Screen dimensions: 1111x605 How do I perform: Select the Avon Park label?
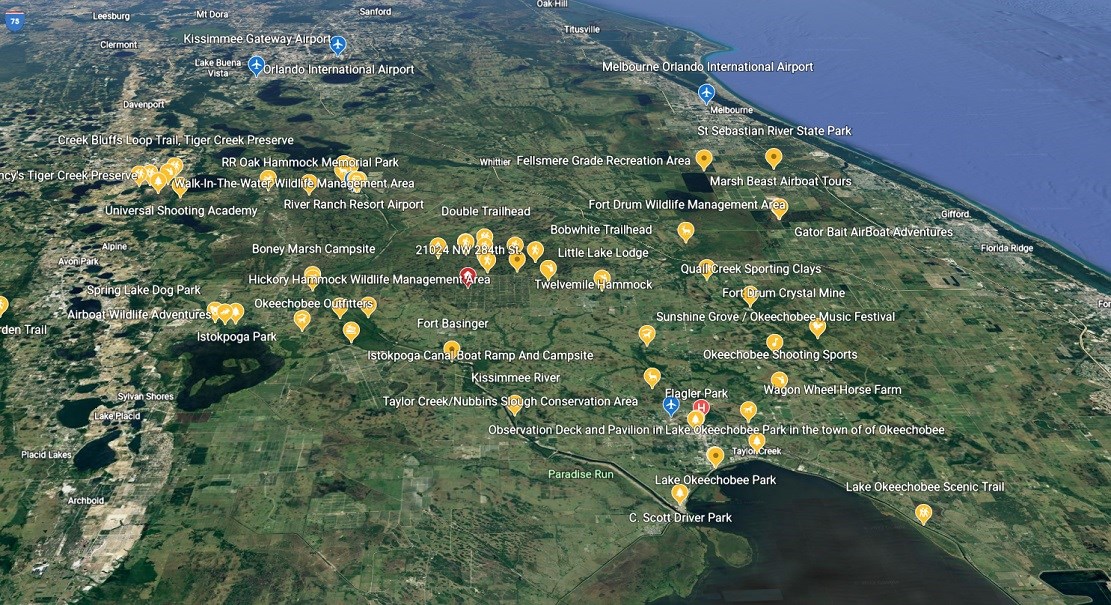point(79,261)
